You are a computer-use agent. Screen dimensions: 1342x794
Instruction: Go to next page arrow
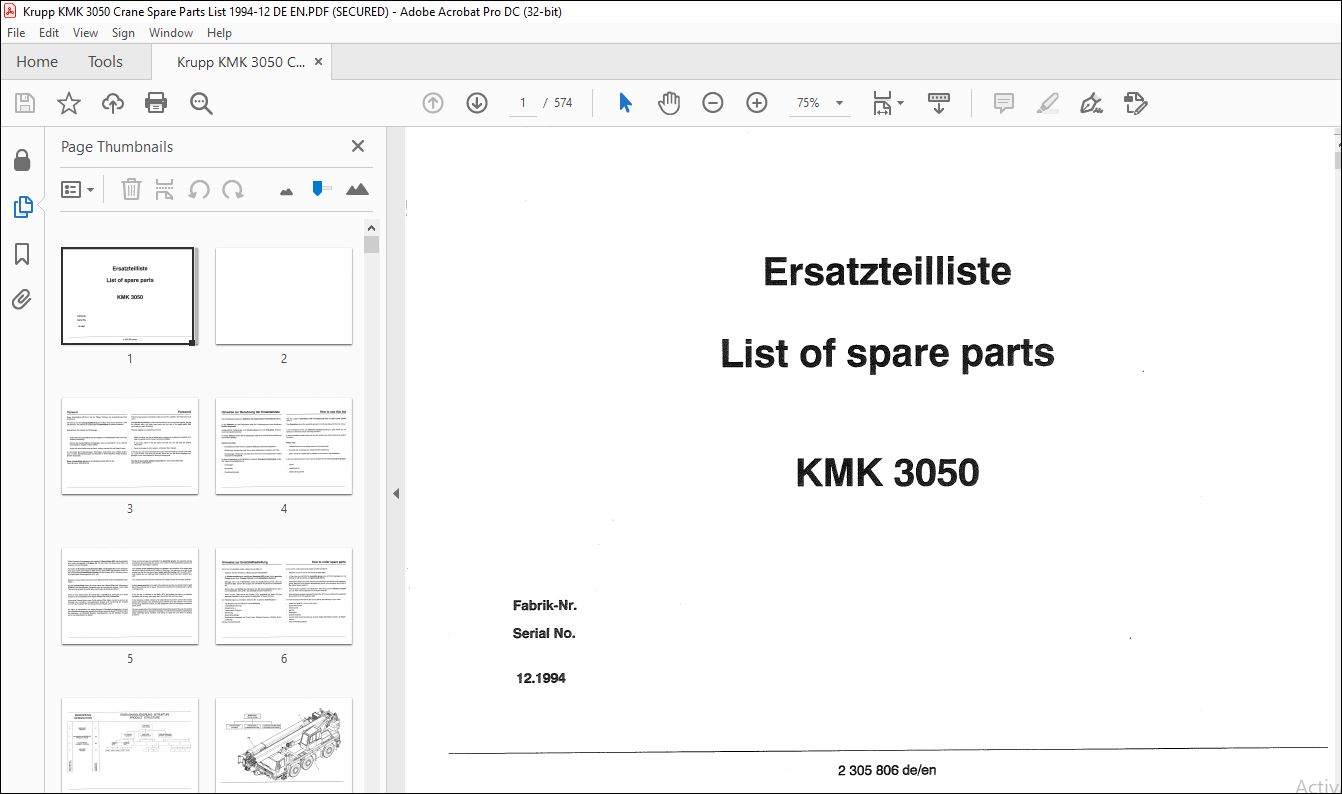click(477, 103)
